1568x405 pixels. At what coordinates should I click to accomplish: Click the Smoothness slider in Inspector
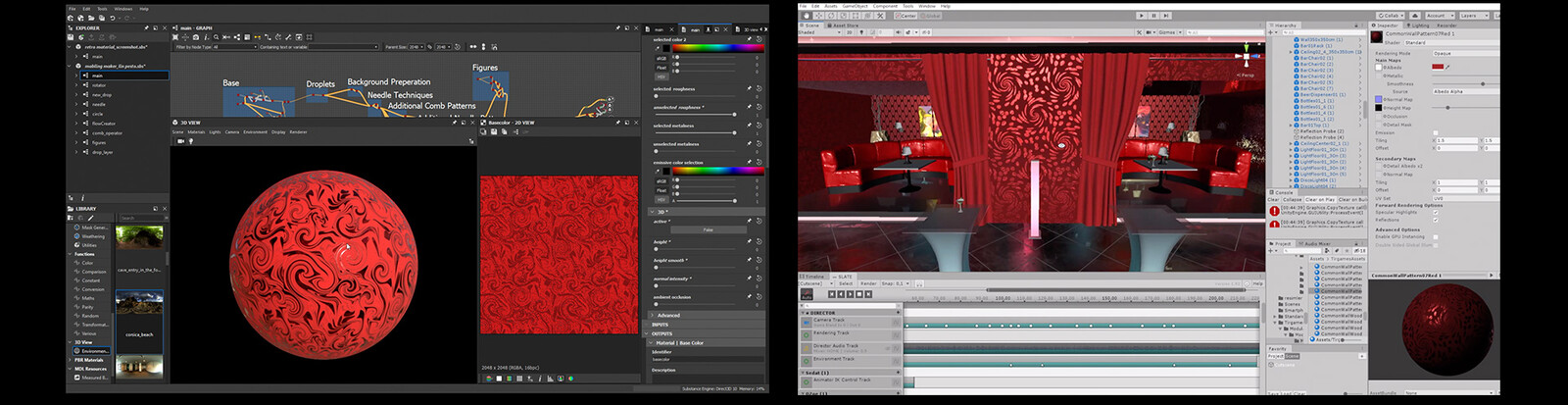1466,83
